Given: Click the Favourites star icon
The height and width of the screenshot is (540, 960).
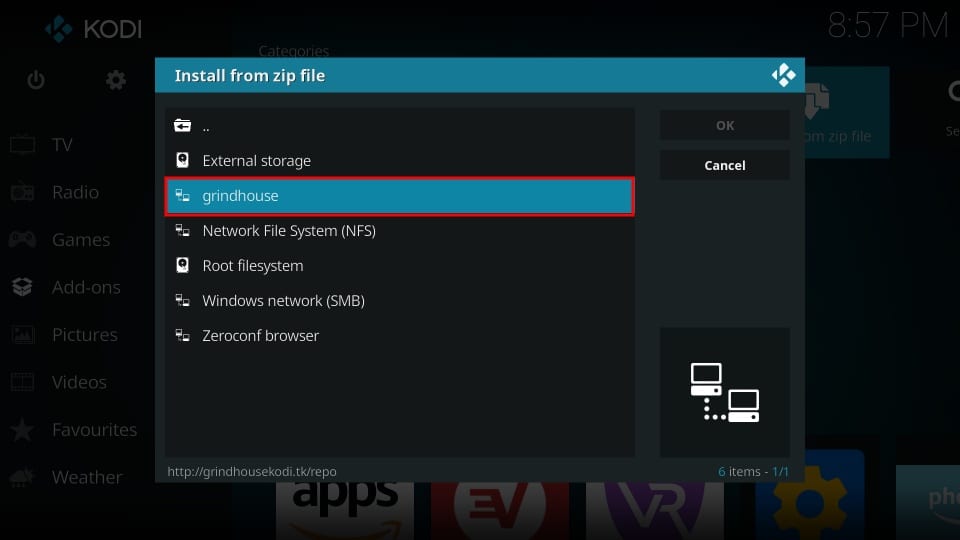Looking at the screenshot, I should click(x=23, y=429).
